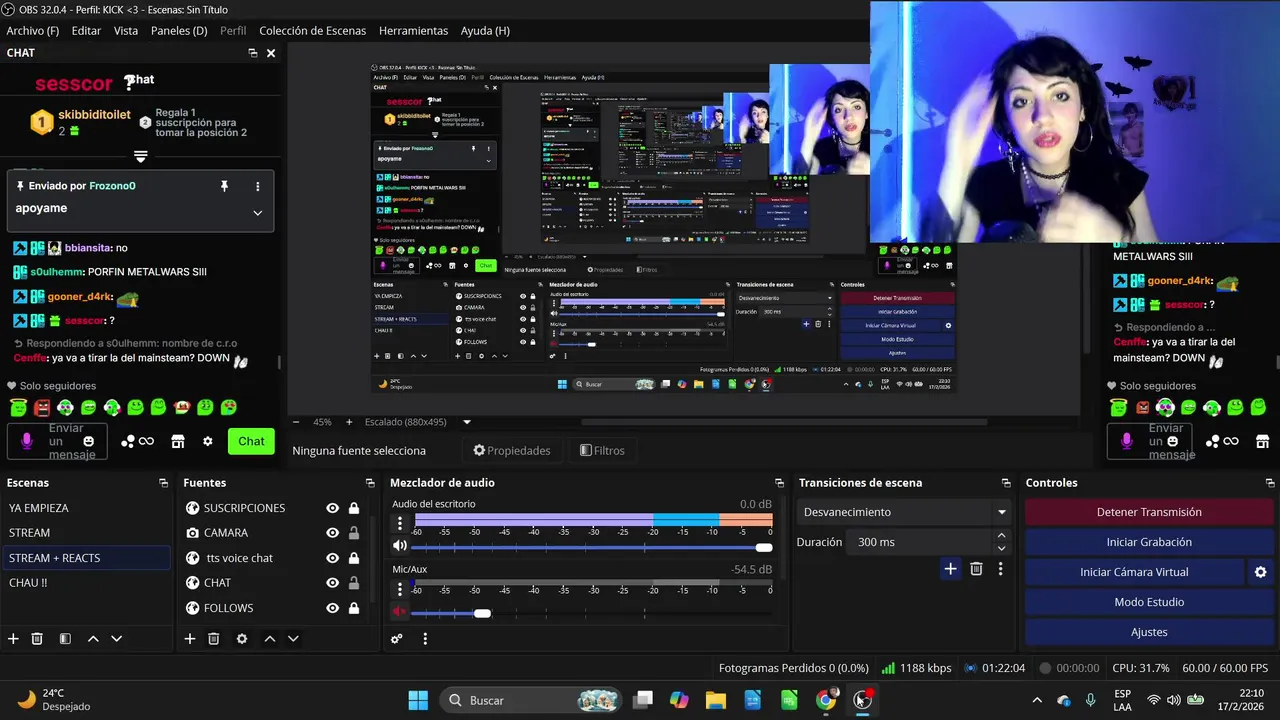Click Iniciar Grabación button
Screen dimensions: 1280x720
click(x=1148, y=542)
